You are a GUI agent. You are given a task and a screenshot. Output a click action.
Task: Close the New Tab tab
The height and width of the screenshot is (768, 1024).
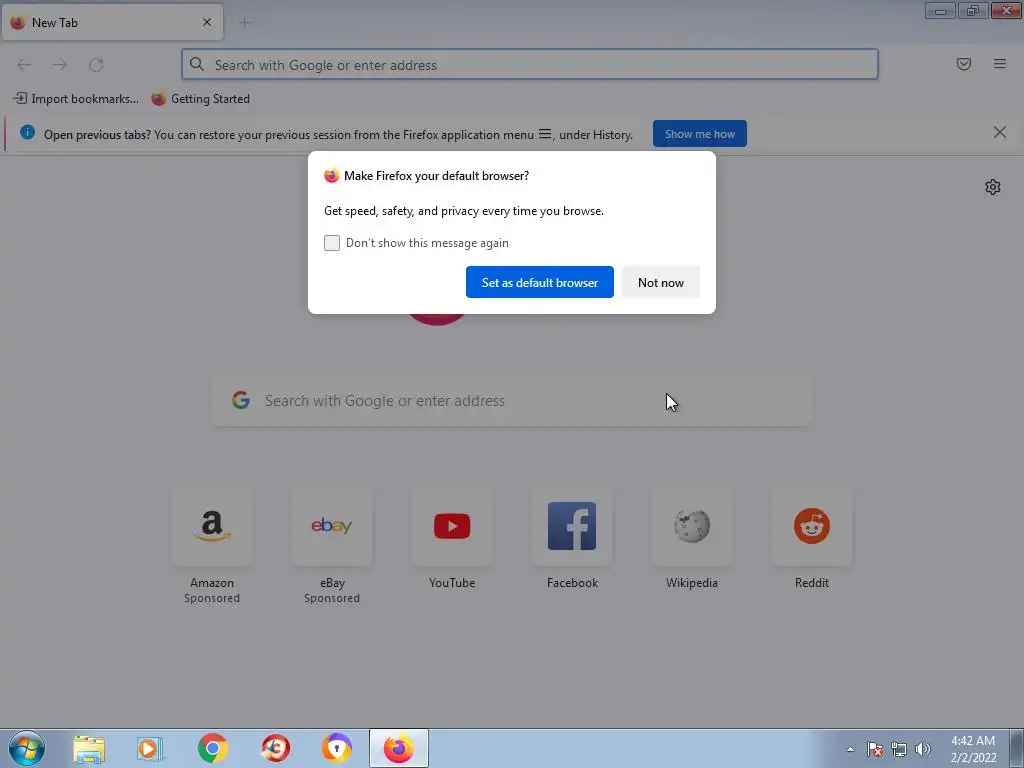(207, 22)
